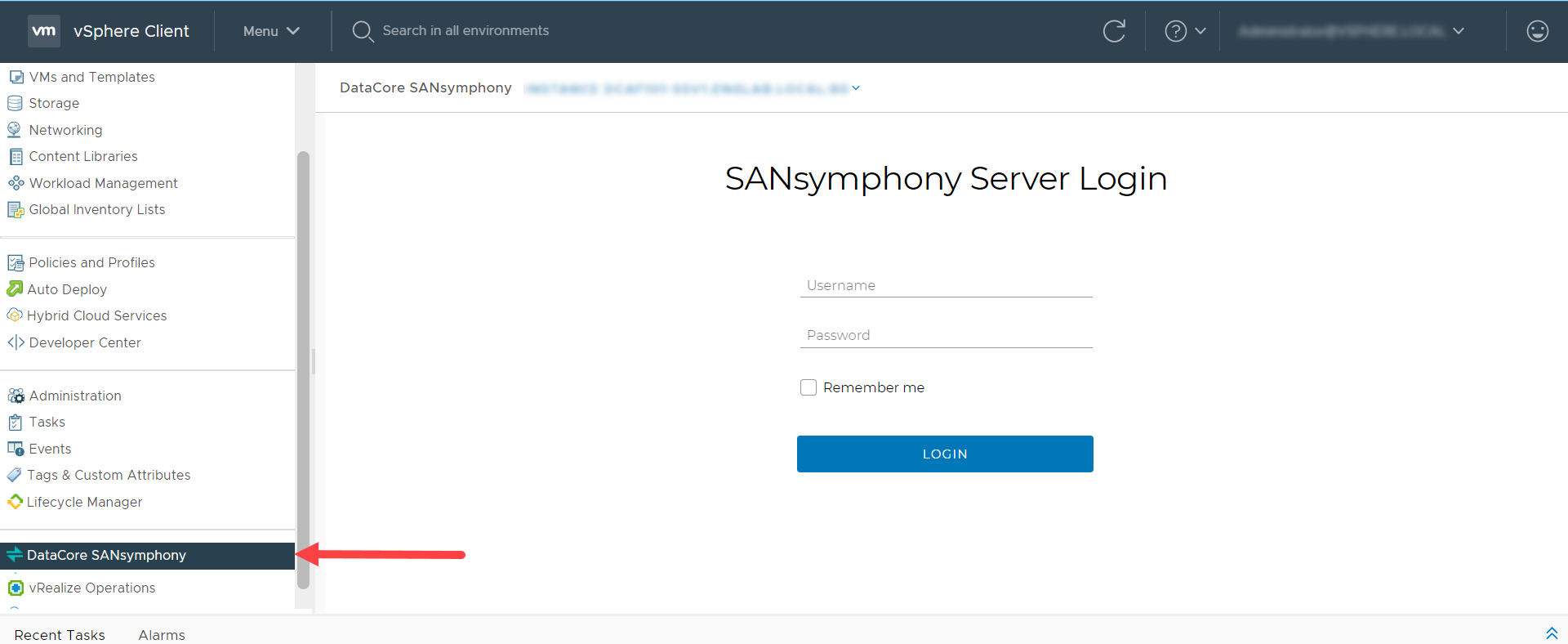Focus the Password field
The image size is (1568, 644).
(947, 335)
